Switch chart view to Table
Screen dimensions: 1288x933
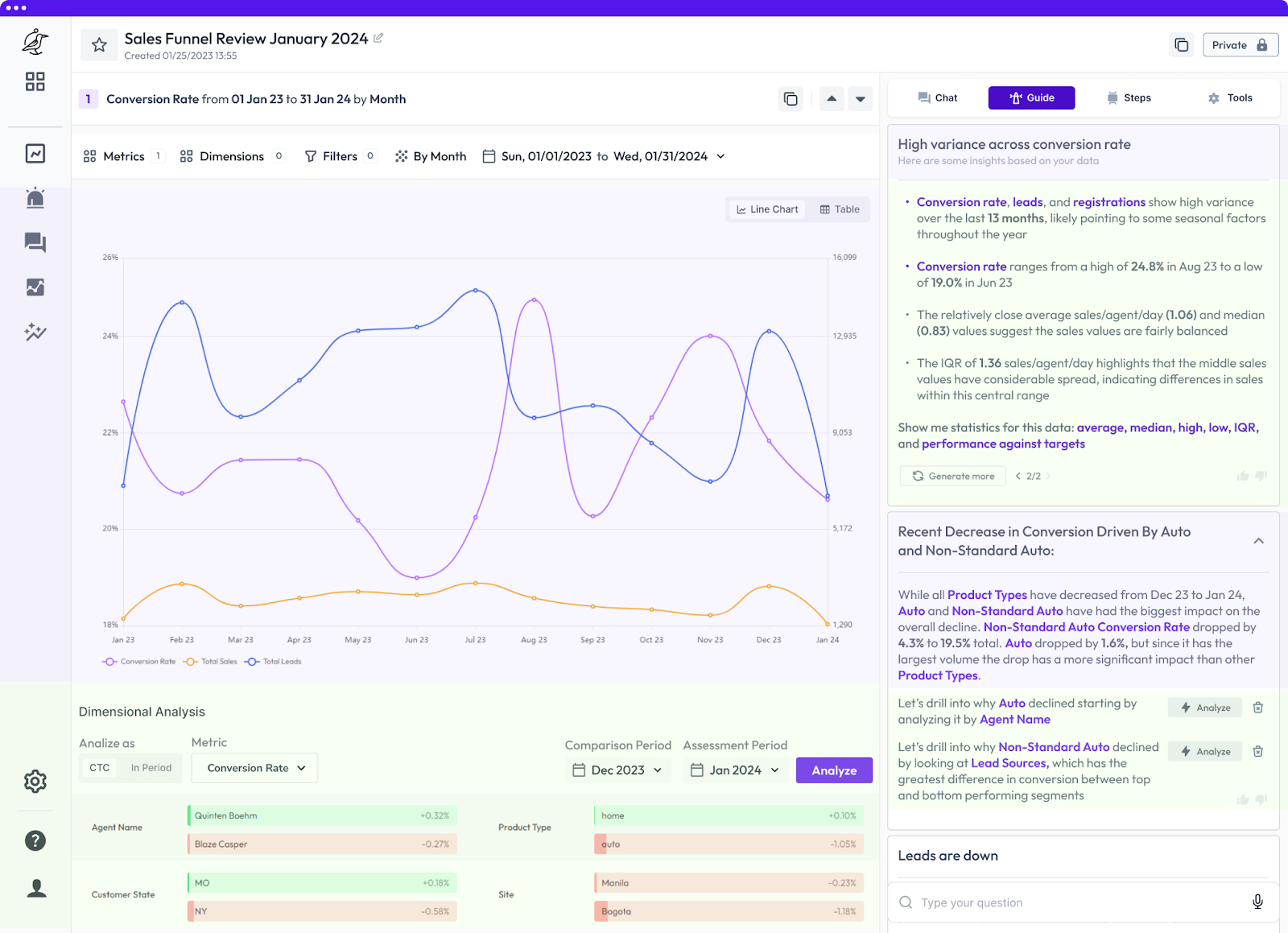pyautogui.click(x=840, y=209)
